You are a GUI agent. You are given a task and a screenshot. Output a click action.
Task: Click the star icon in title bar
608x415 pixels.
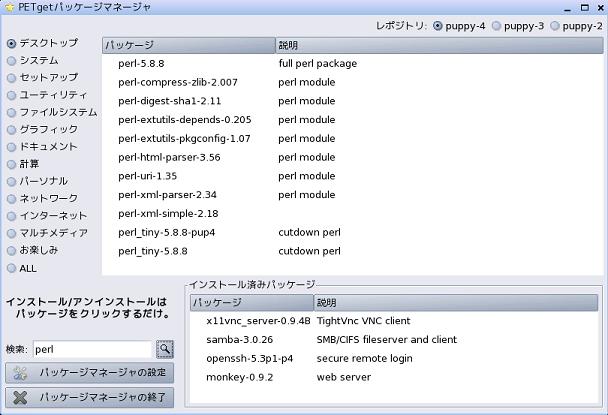pos(9,7)
